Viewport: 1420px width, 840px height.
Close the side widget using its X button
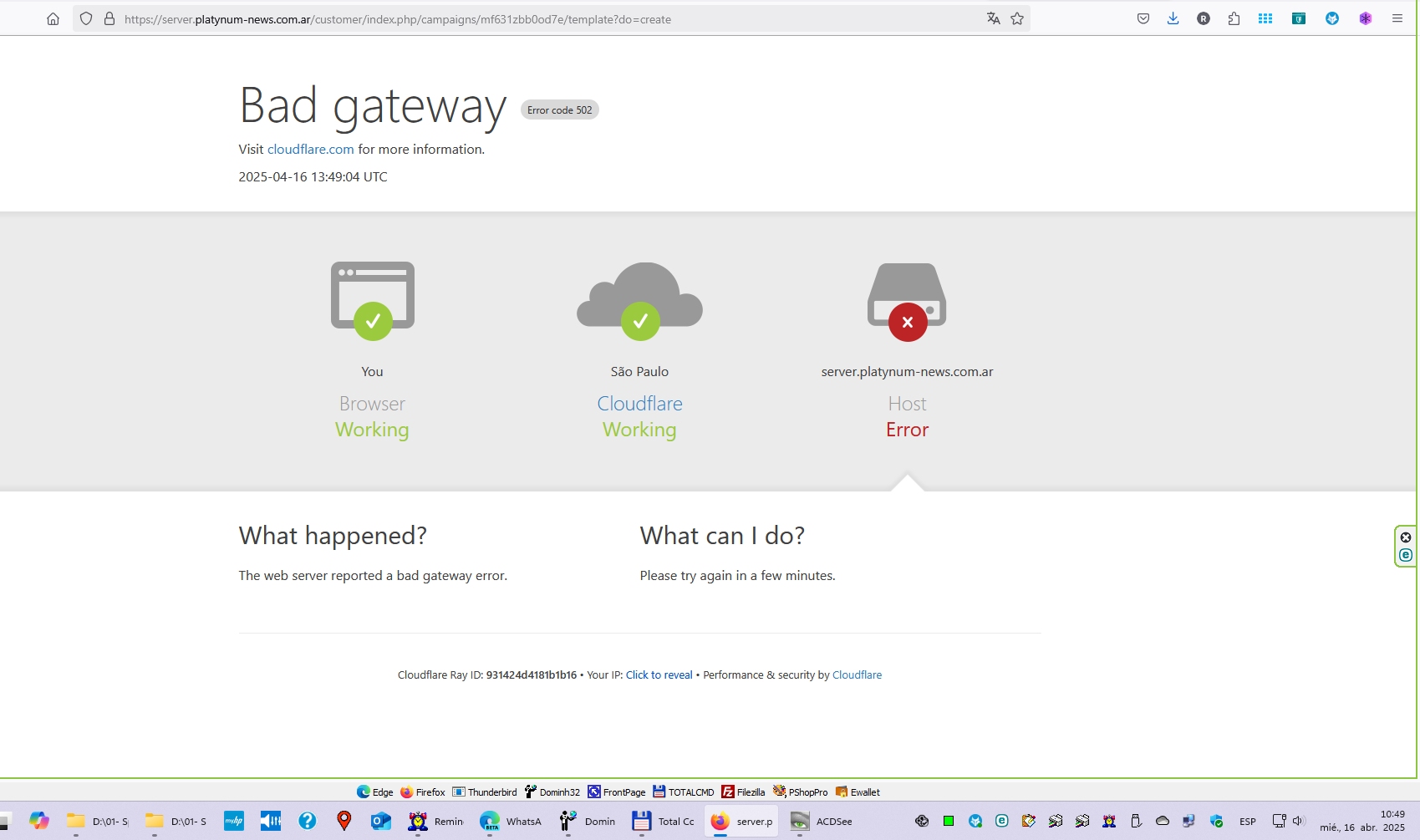coord(1406,537)
